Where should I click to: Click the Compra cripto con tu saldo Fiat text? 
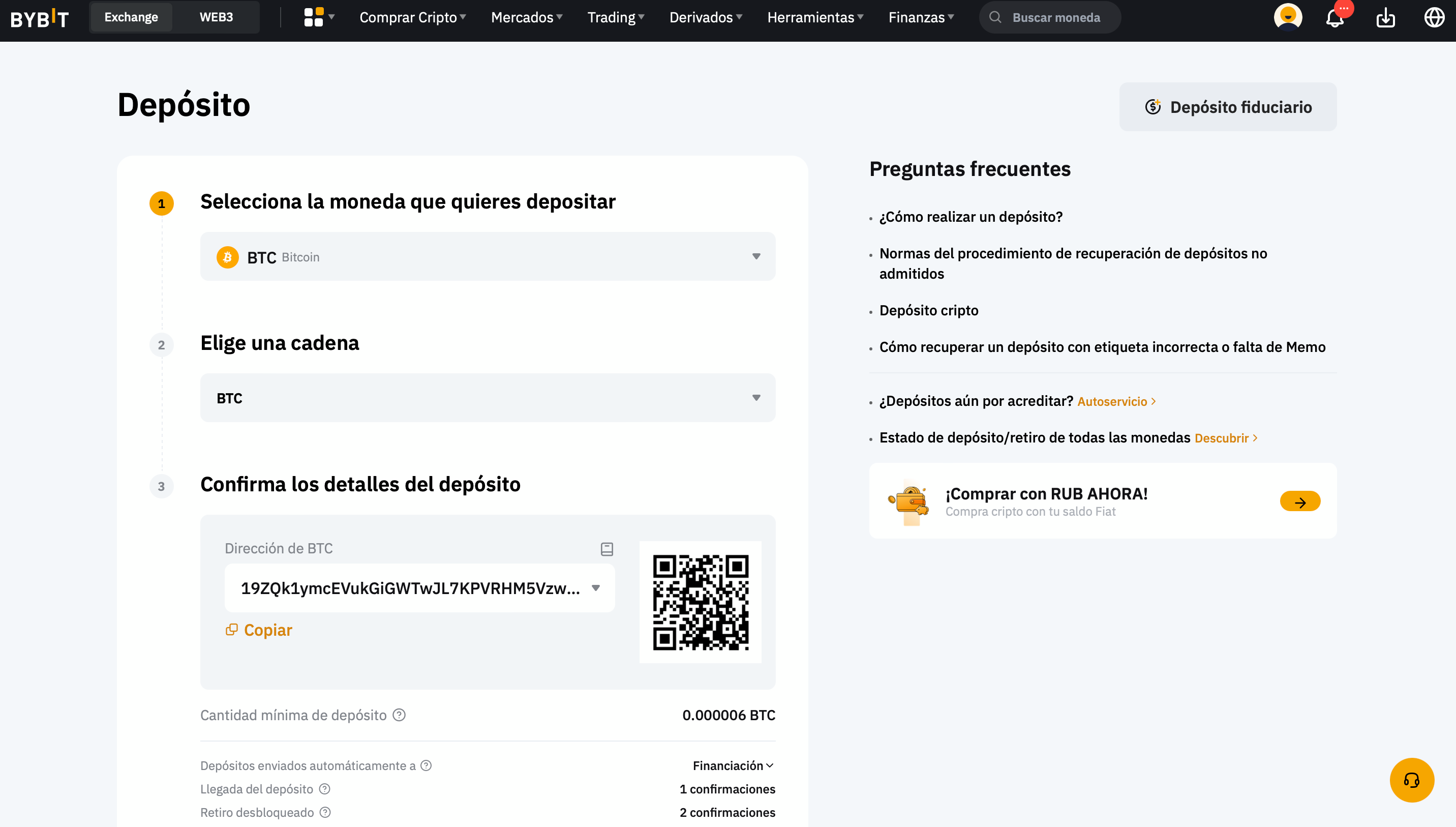click(1030, 511)
